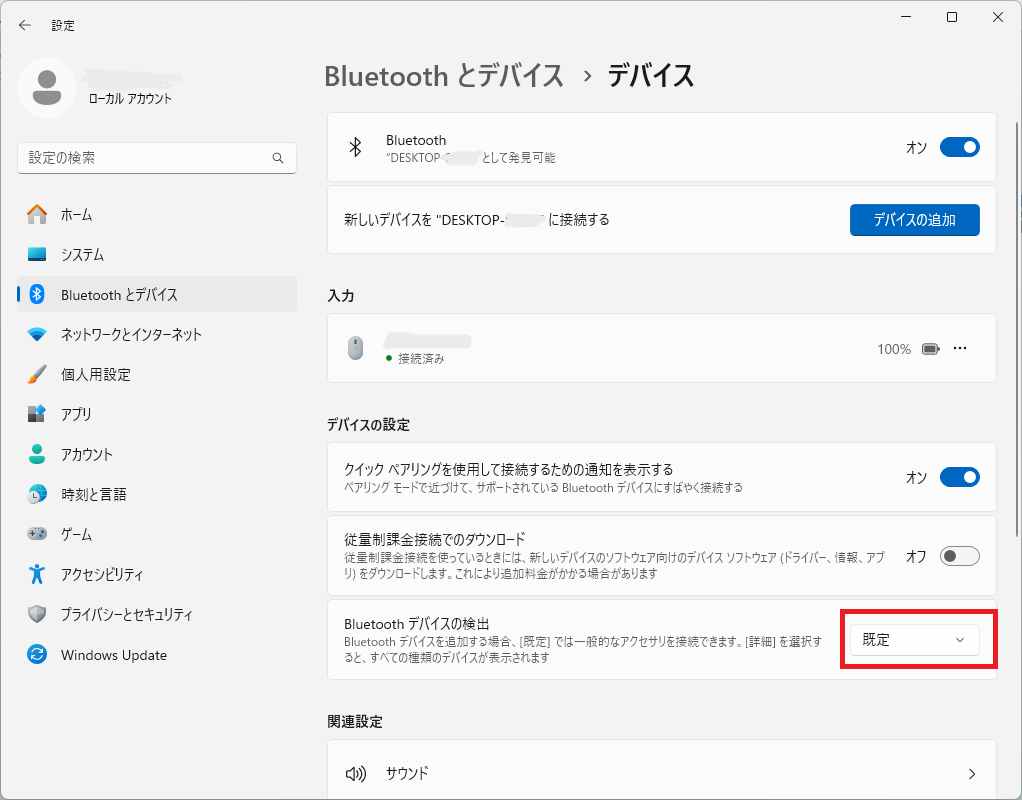Open アクセシビリティ settings page
This screenshot has width=1022, height=800.
click(157, 574)
